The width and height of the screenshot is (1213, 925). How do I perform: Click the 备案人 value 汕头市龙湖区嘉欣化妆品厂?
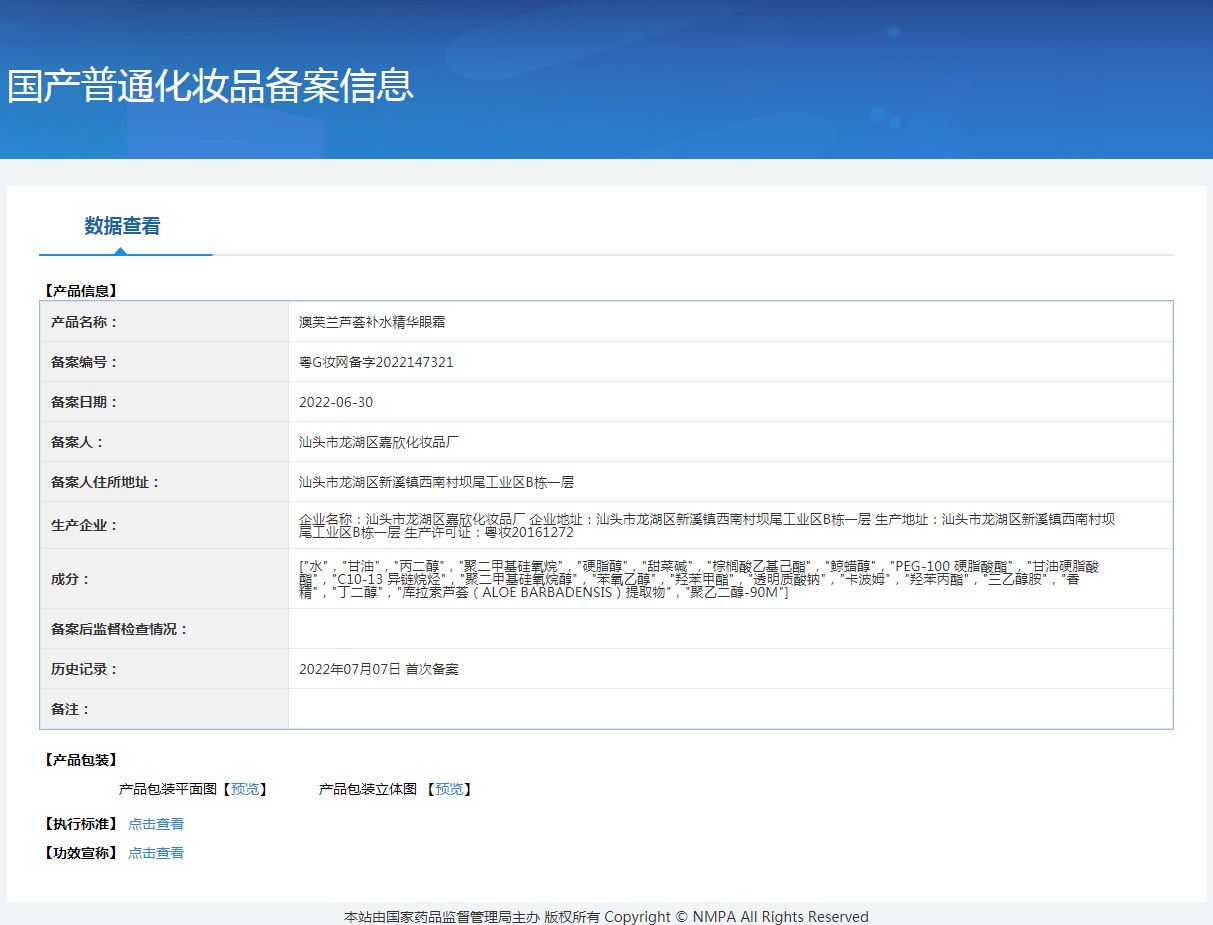click(x=379, y=442)
